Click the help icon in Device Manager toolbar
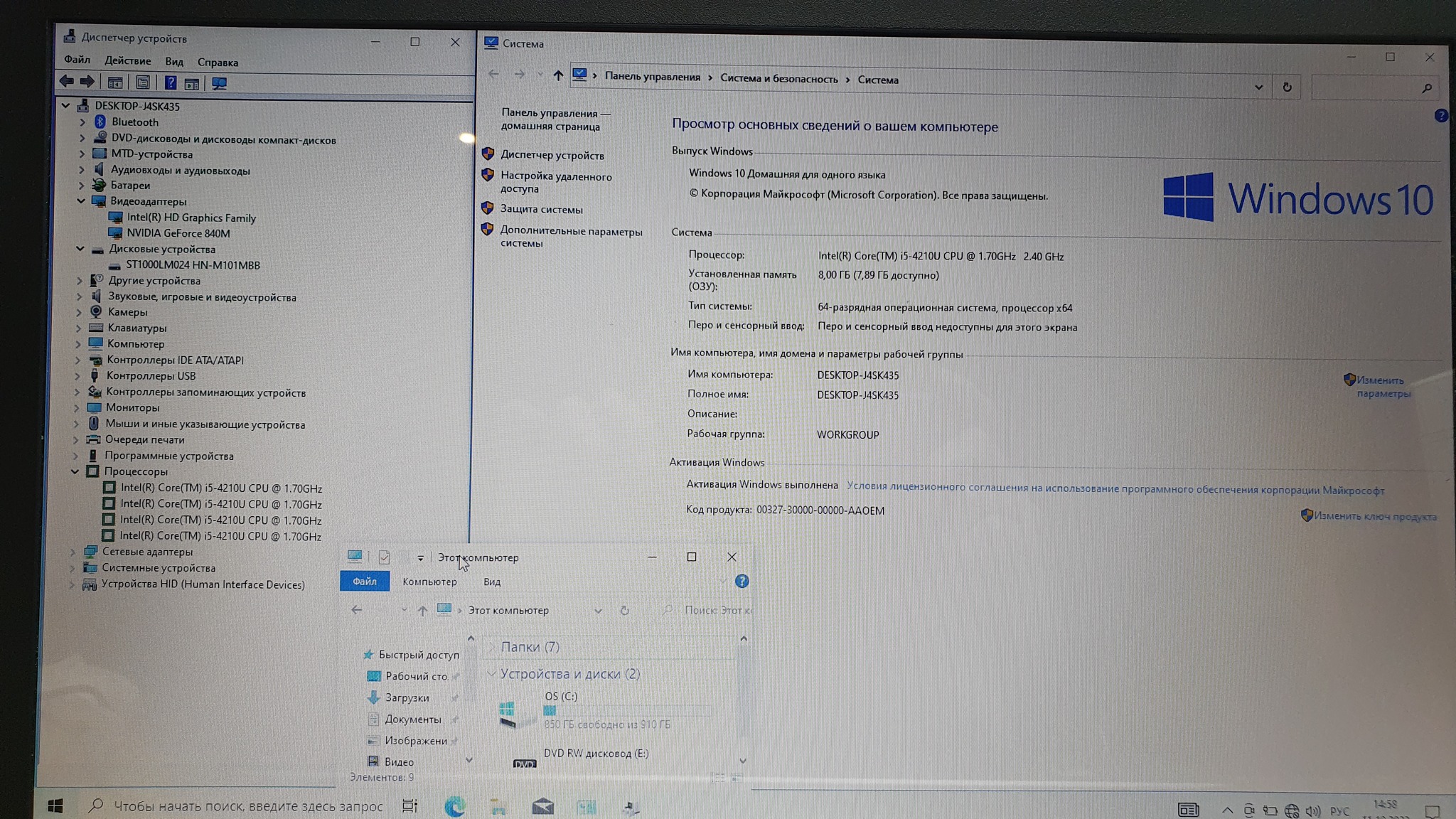 coord(171,82)
